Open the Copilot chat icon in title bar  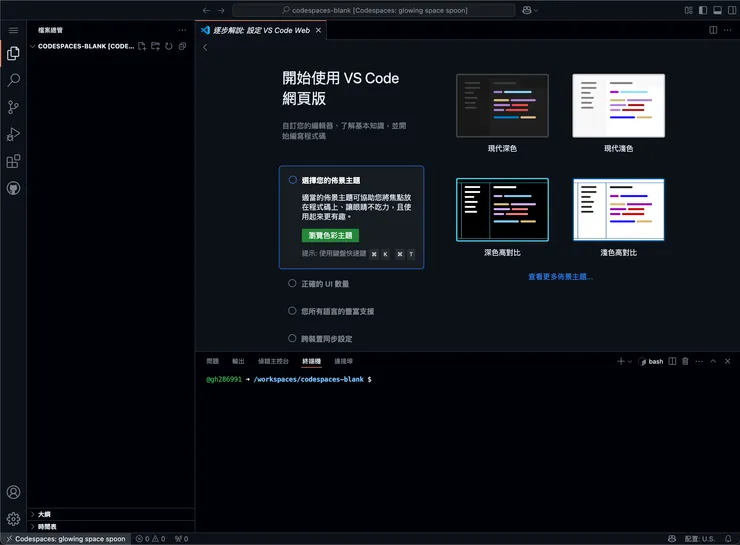tap(527, 10)
